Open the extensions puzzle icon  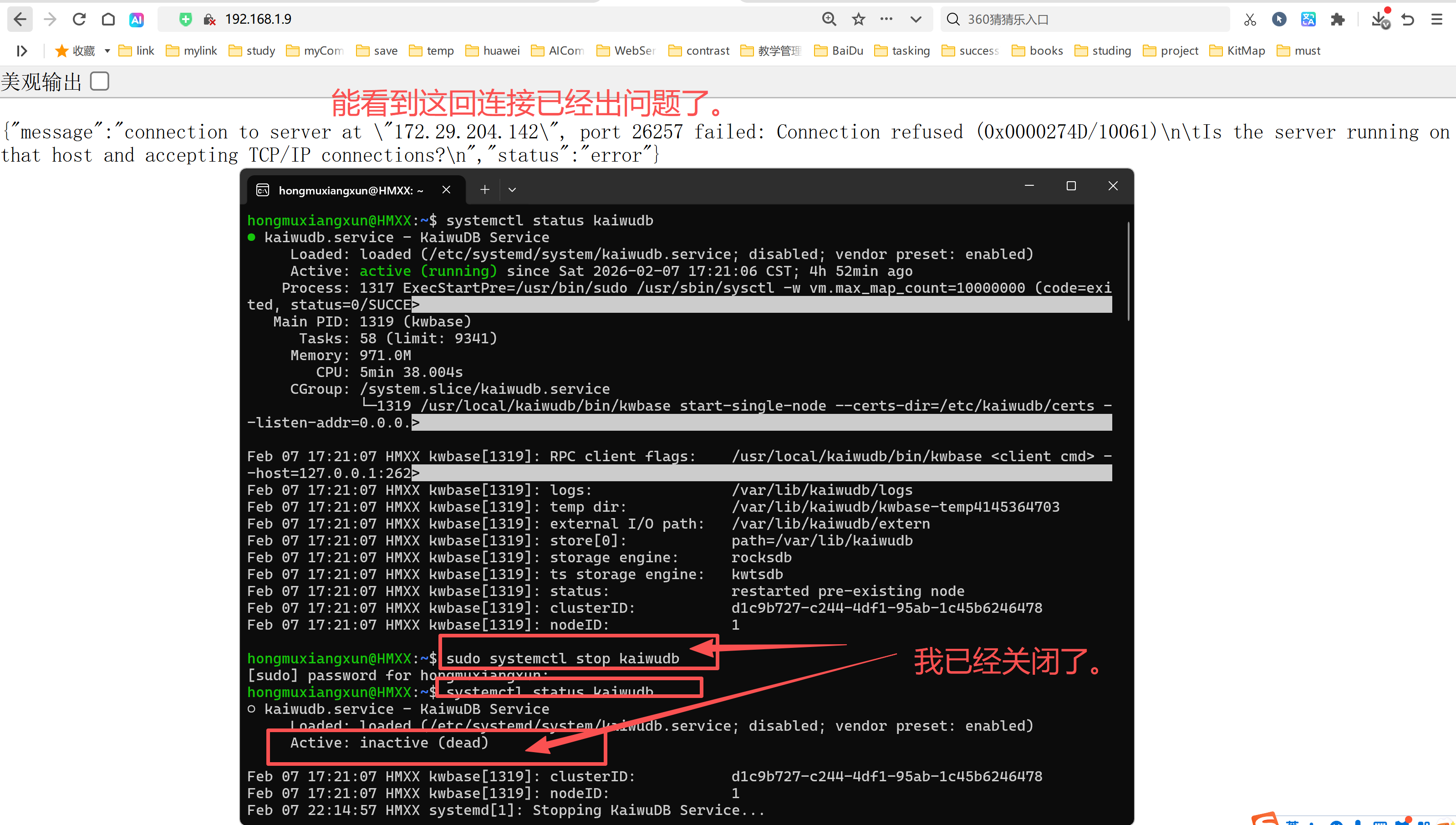point(1338,19)
